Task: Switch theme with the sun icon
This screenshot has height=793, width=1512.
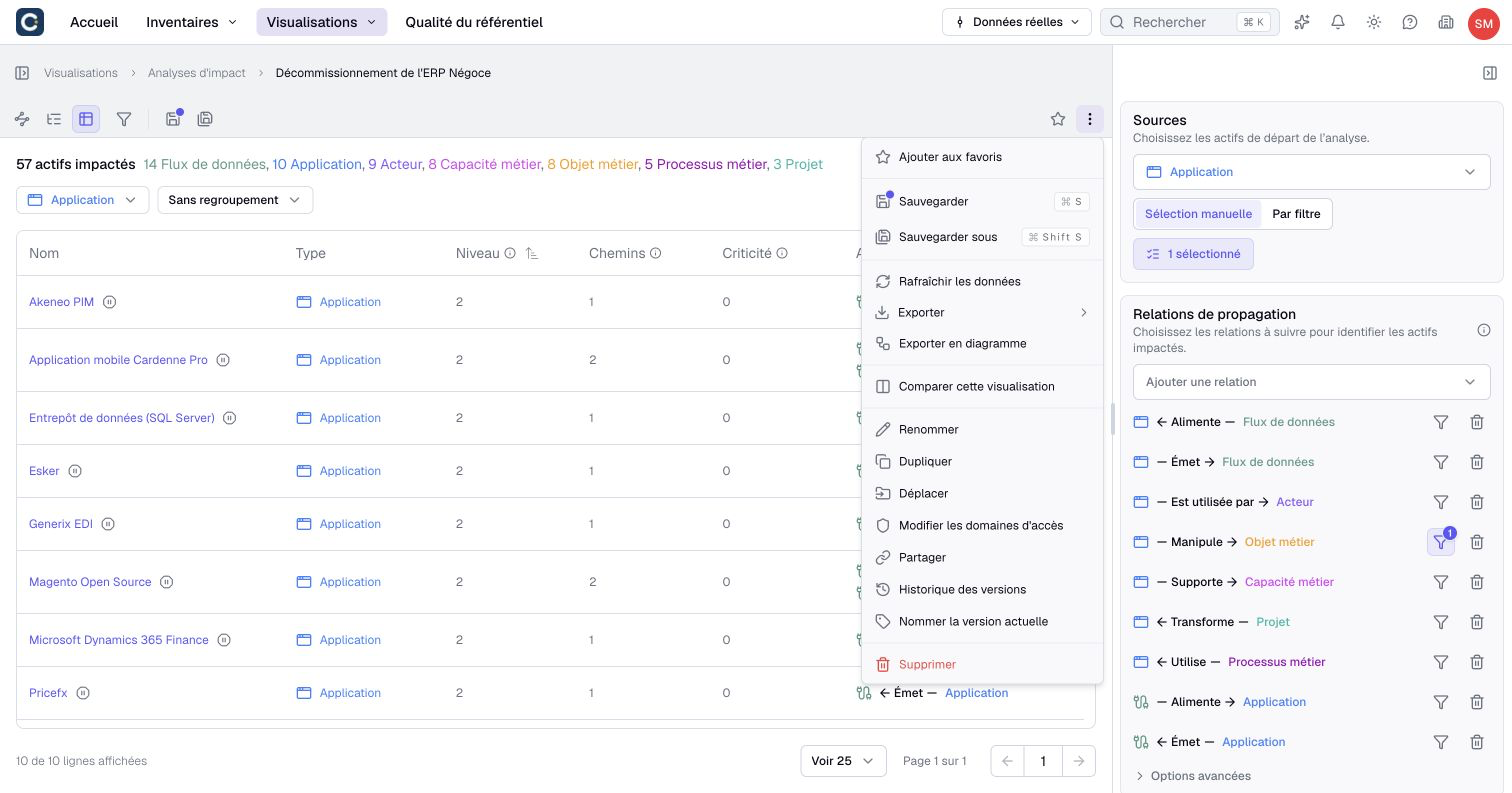Action: (x=1374, y=22)
